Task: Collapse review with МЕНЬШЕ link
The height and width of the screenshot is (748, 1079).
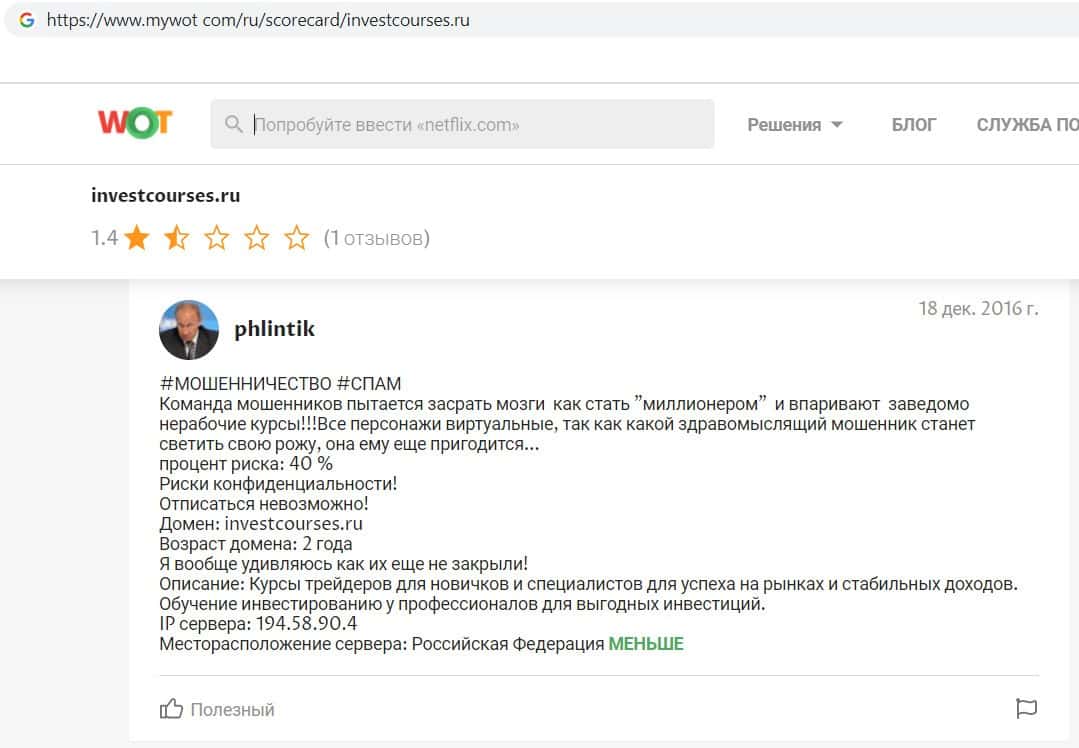Action: pyautogui.click(x=646, y=644)
